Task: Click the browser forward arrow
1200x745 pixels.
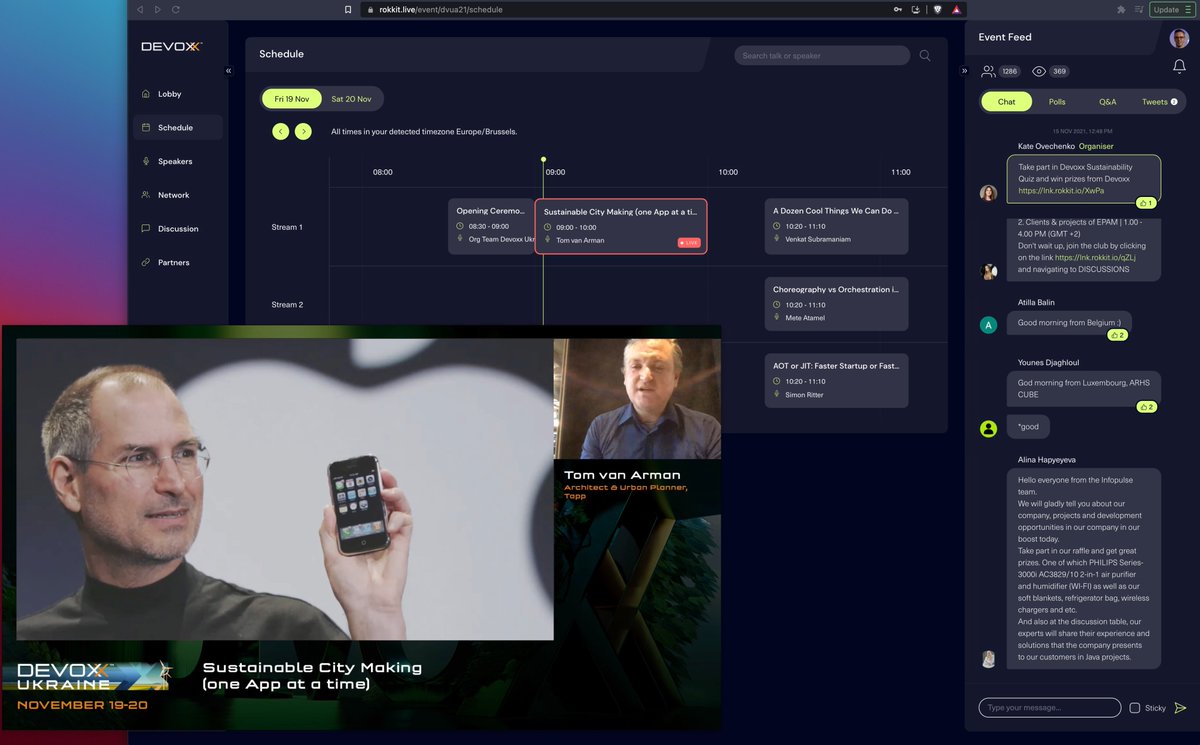Action: tap(157, 9)
